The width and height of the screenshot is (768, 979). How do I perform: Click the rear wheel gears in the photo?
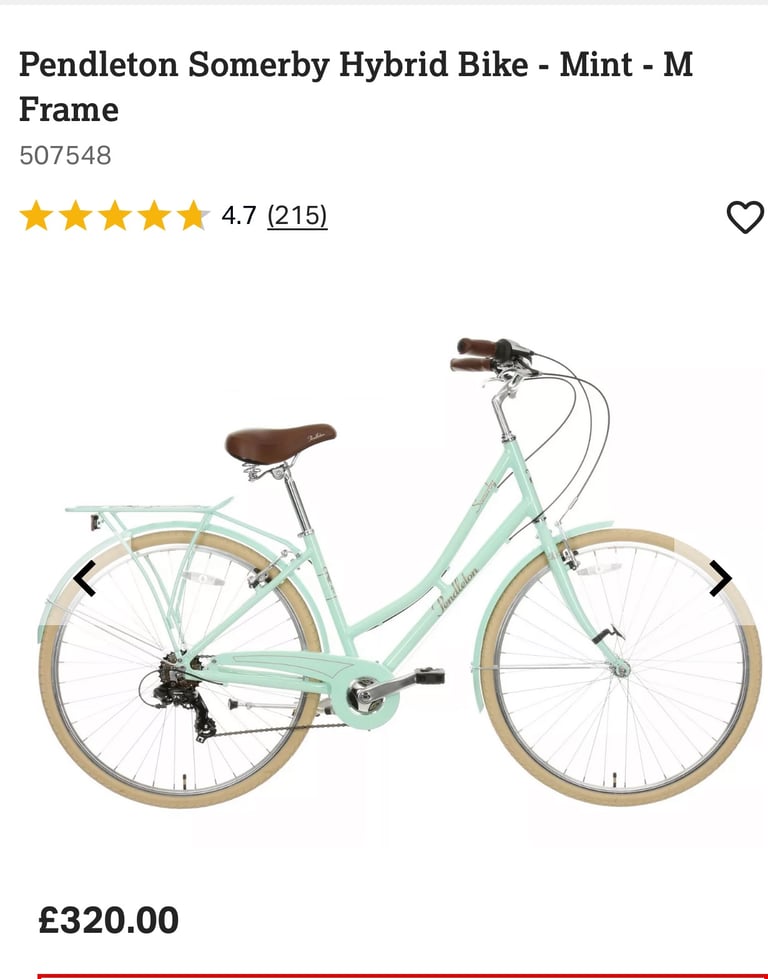tap(181, 693)
